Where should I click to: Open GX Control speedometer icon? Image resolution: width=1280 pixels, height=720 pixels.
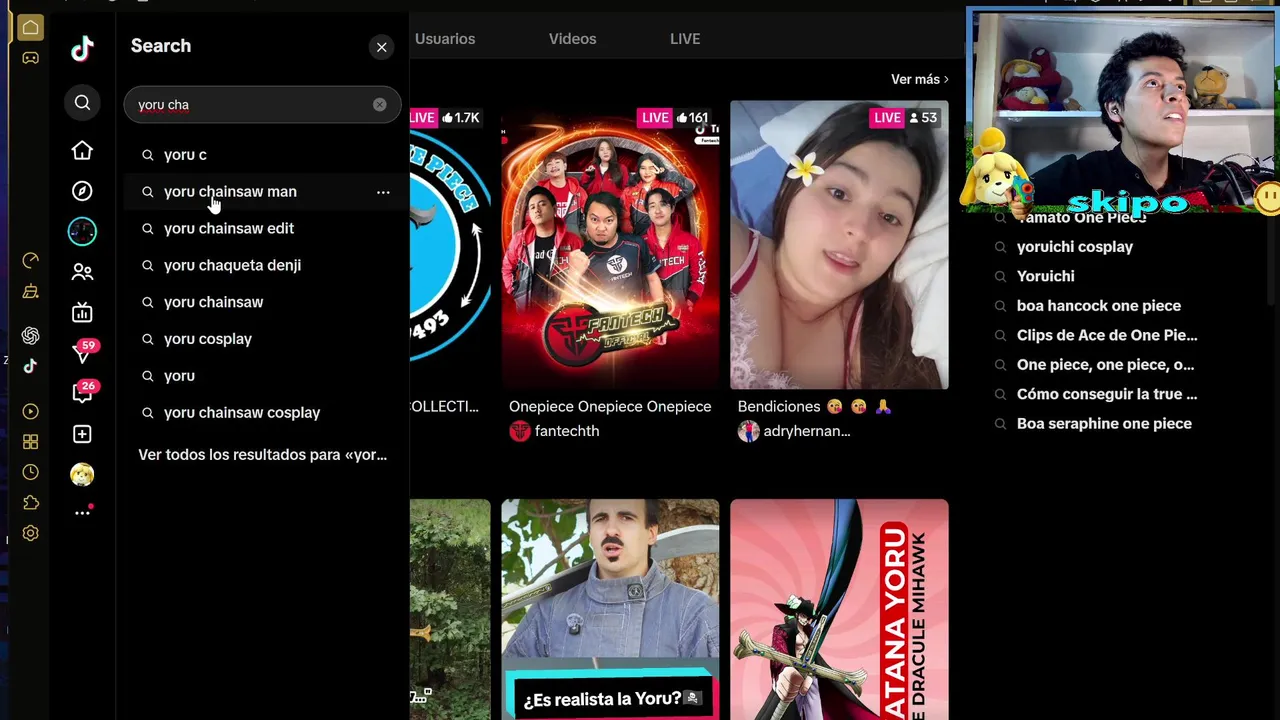point(30,261)
